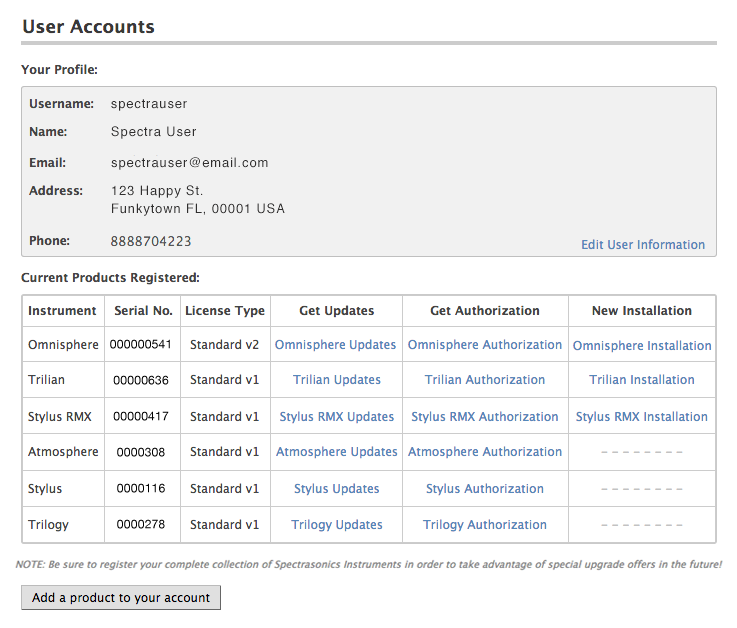737x628 pixels.
Task: Click the Funkytown FL, 00001 USA line
Action: (197, 209)
